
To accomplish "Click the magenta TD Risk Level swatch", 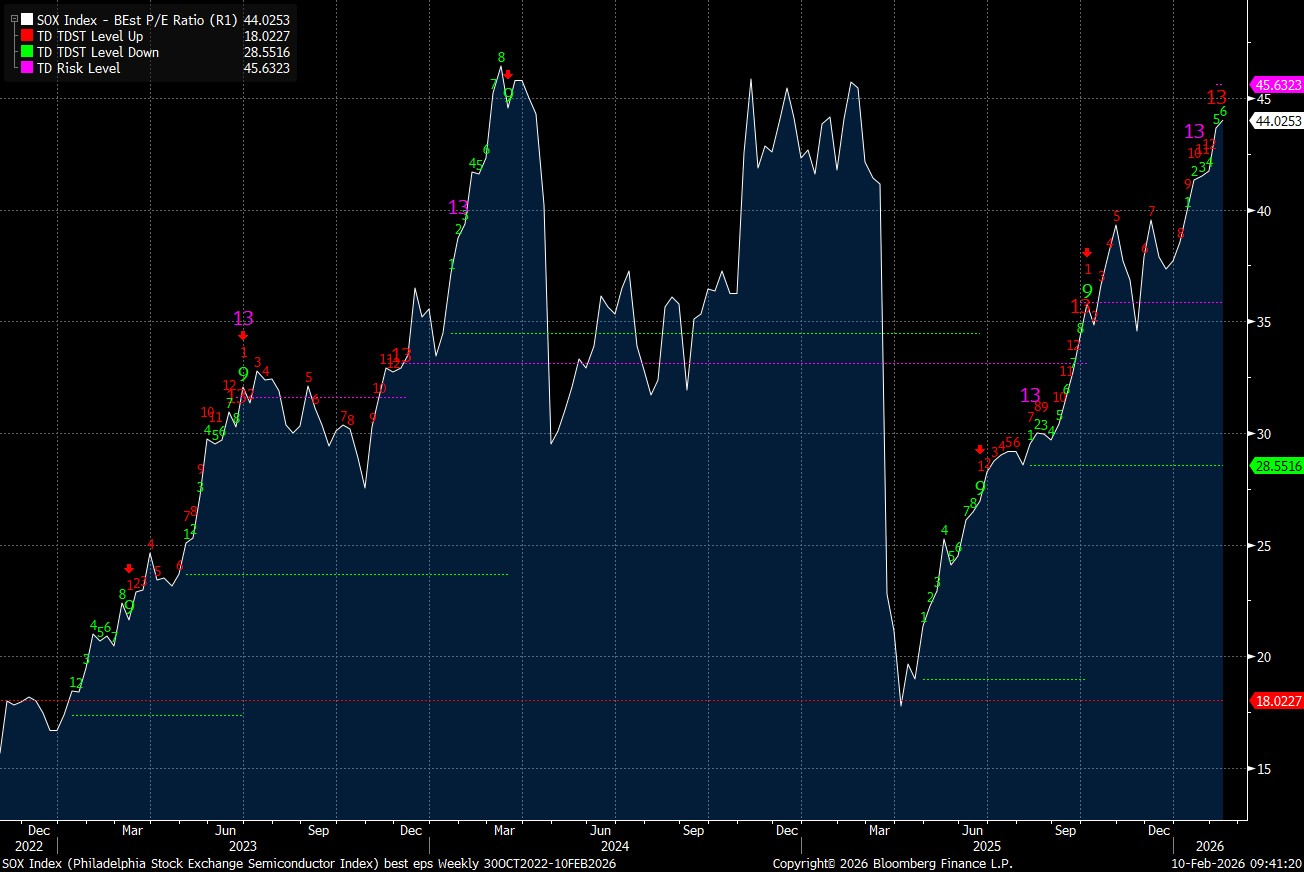I will [26, 68].
